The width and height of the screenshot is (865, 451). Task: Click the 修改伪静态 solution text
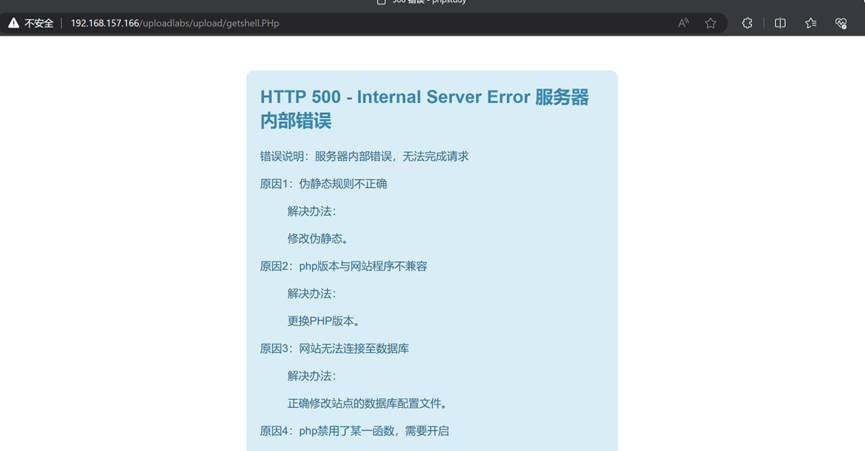[318, 239]
